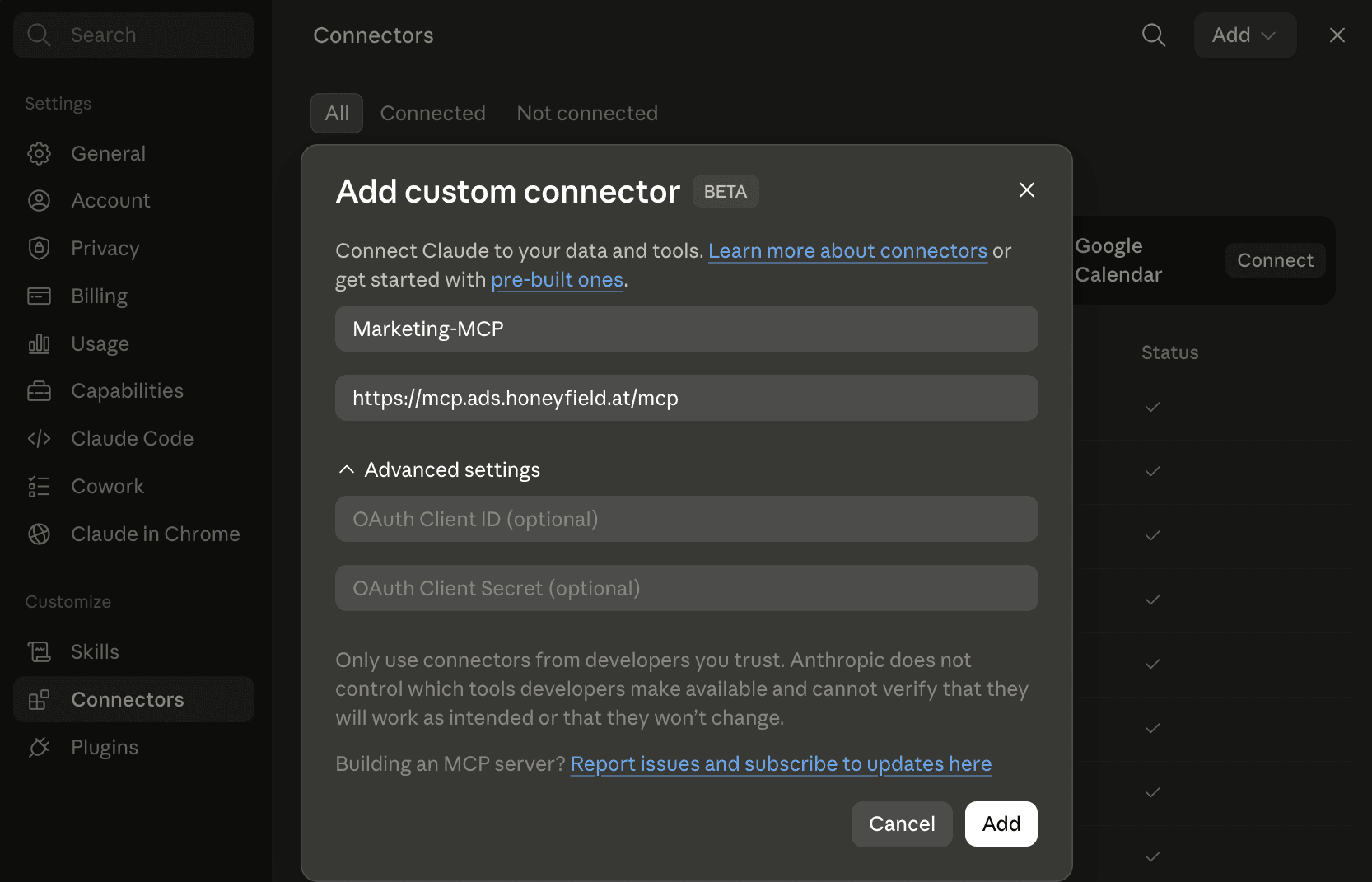Click the URL field with mcp.ads.honeyfield.at
The height and width of the screenshot is (882, 1372).
pyautogui.click(x=686, y=398)
